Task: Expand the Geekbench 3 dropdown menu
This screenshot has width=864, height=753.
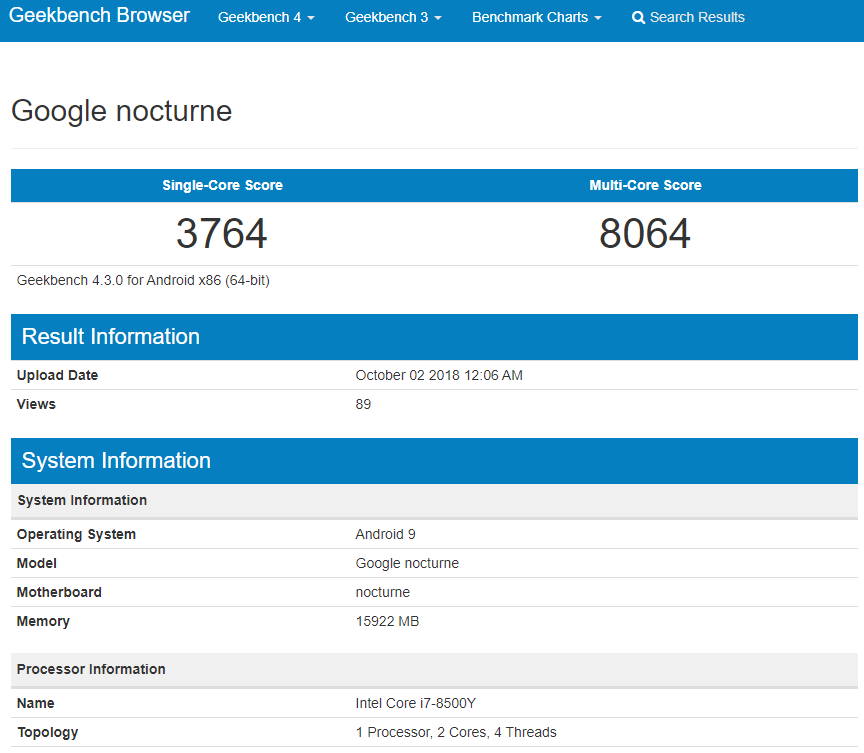Action: (x=393, y=18)
